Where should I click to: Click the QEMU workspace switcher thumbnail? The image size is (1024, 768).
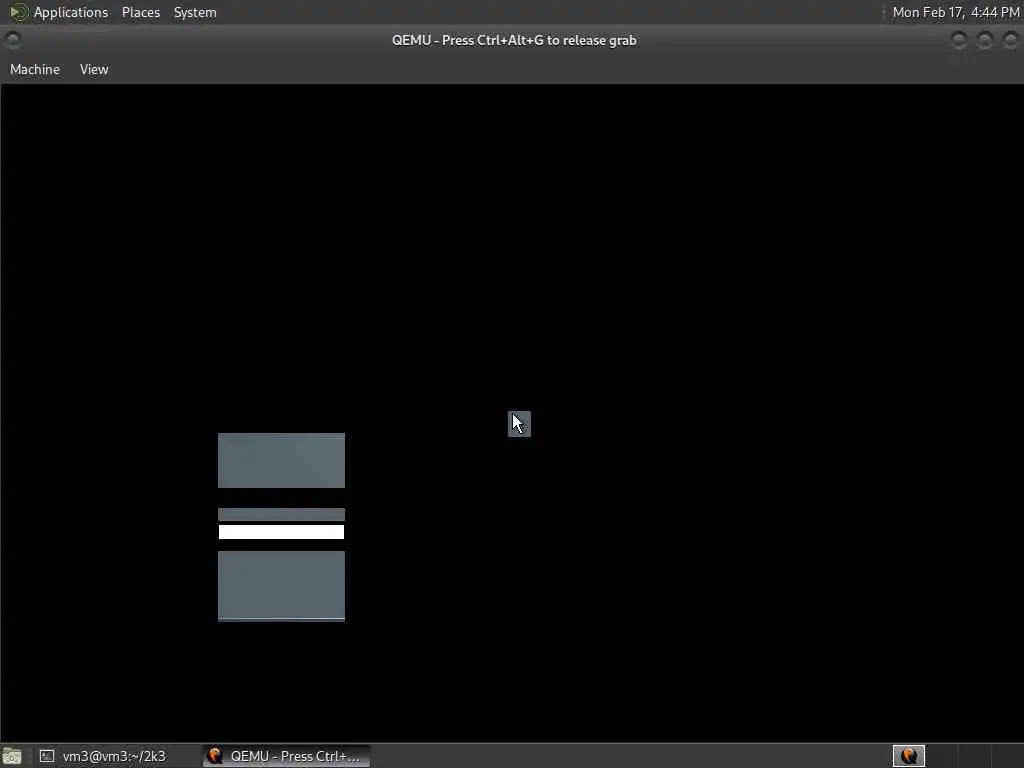908,756
